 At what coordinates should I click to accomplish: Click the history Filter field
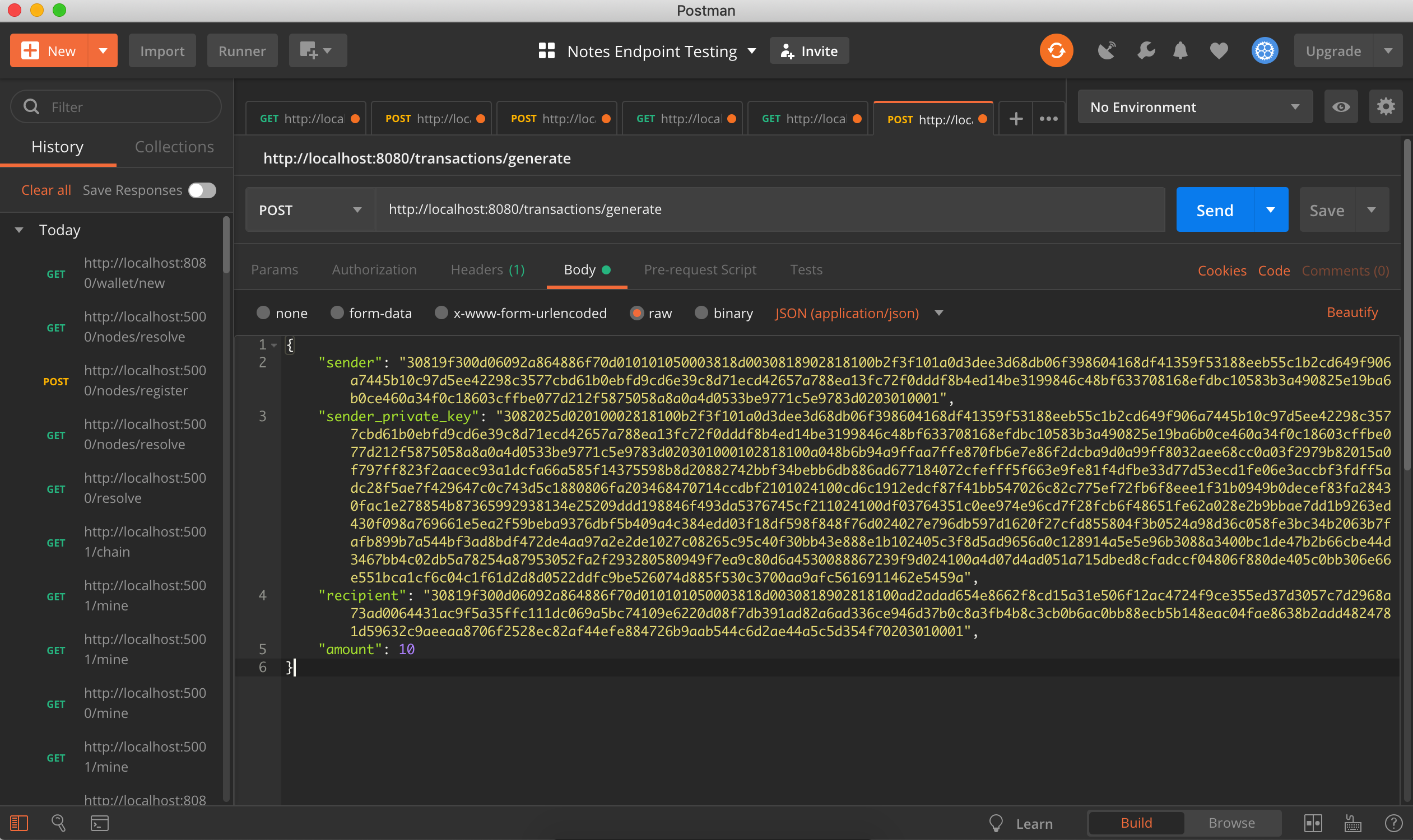pyautogui.click(x=116, y=106)
